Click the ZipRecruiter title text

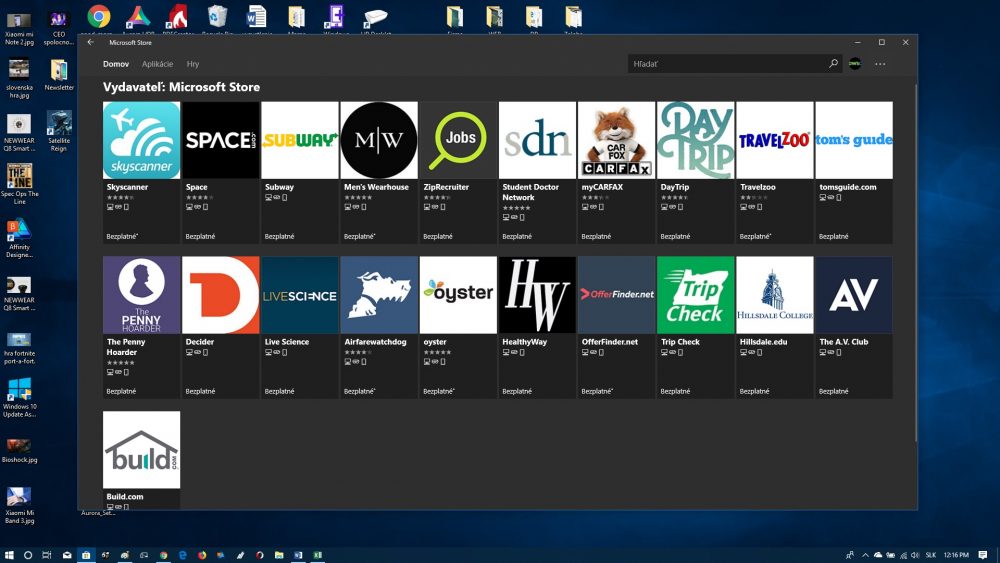point(446,187)
